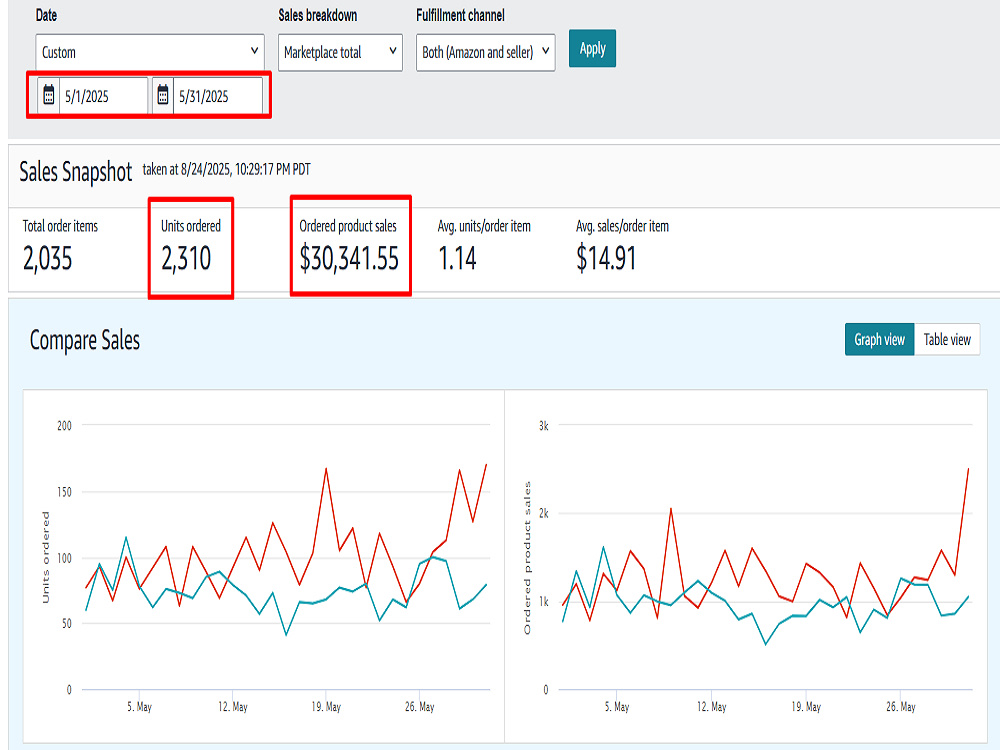The width and height of the screenshot is (1000, 750).
Task: Click the Ordered product sales chart axis label
Action: tap(527, 558)
